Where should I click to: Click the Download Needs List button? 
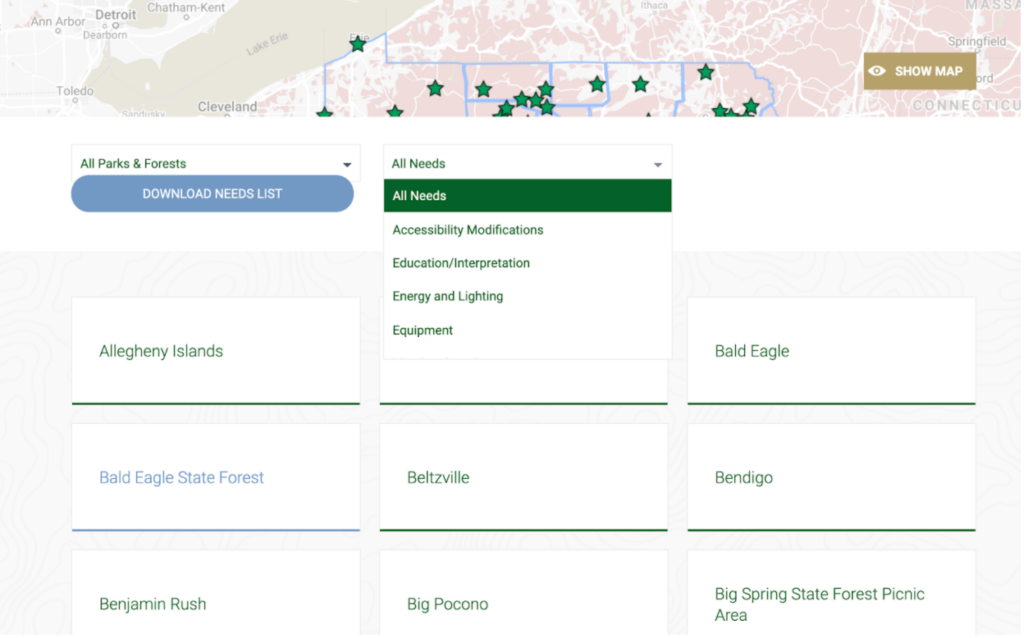click(212, 194)
